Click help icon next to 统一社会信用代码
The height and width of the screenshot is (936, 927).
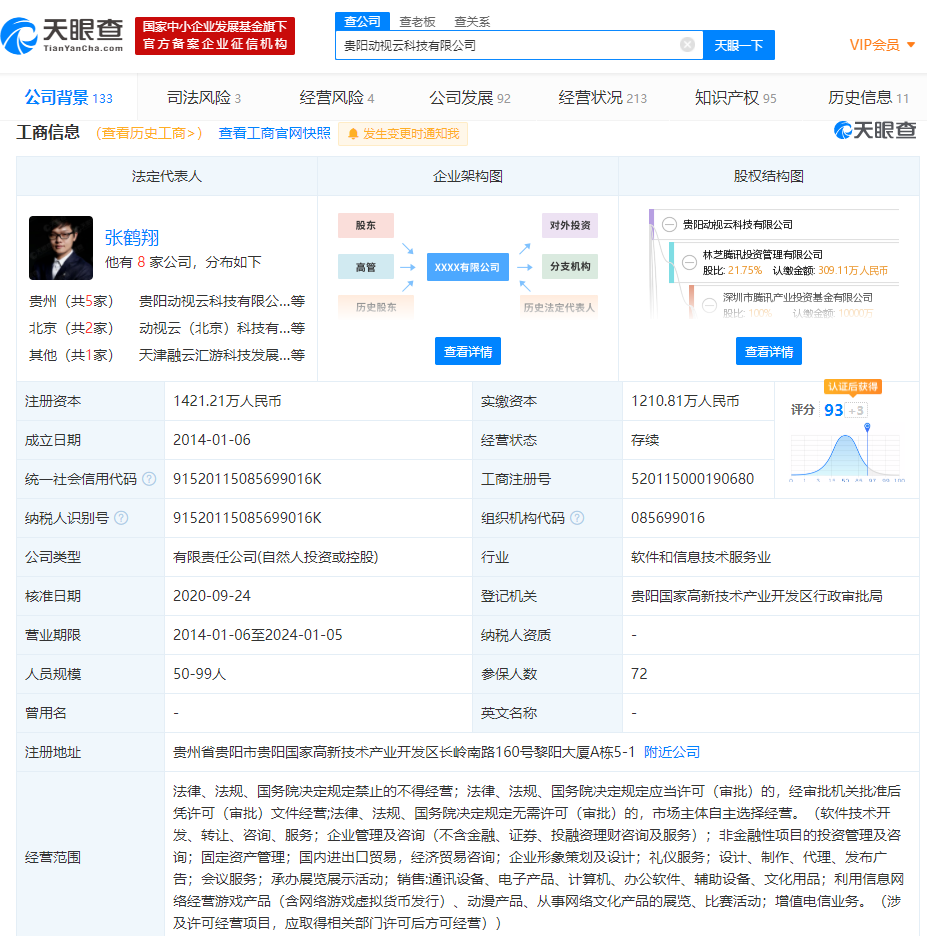click(149, 479)
